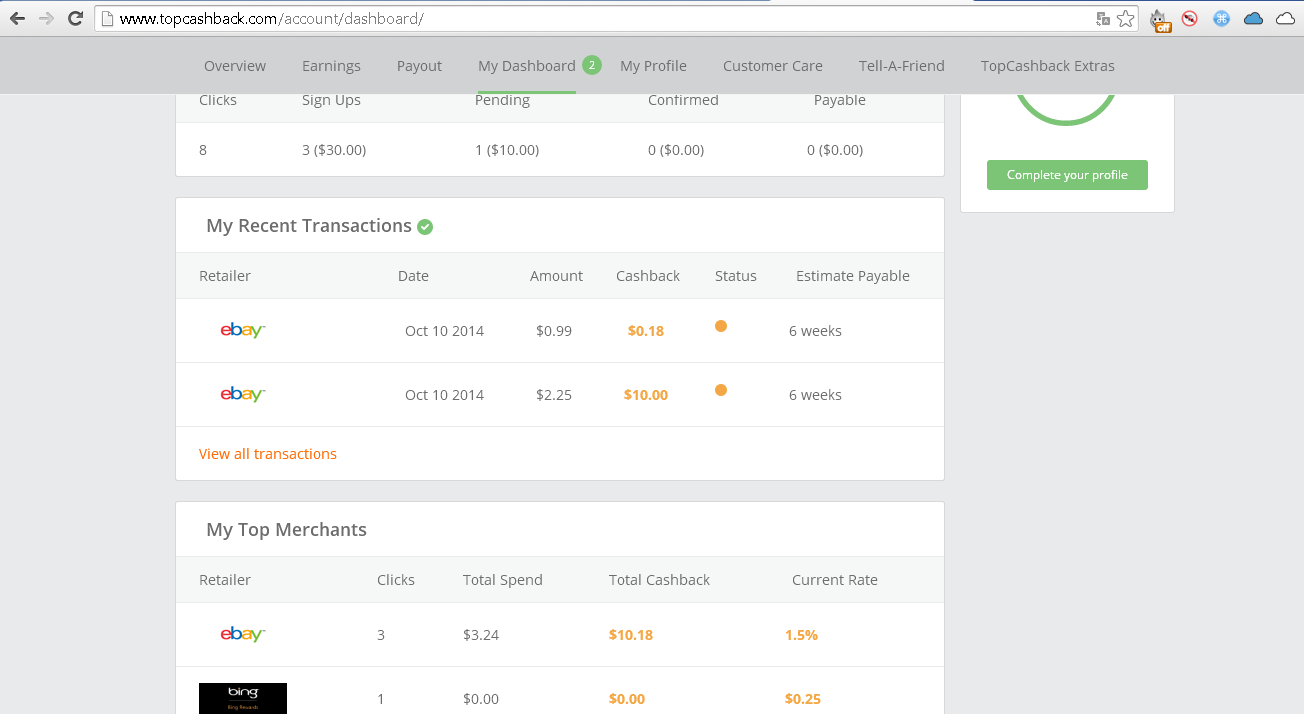The image size is (1304, 714).
Task: Click the 'Payable' column header
Action: 840,100
